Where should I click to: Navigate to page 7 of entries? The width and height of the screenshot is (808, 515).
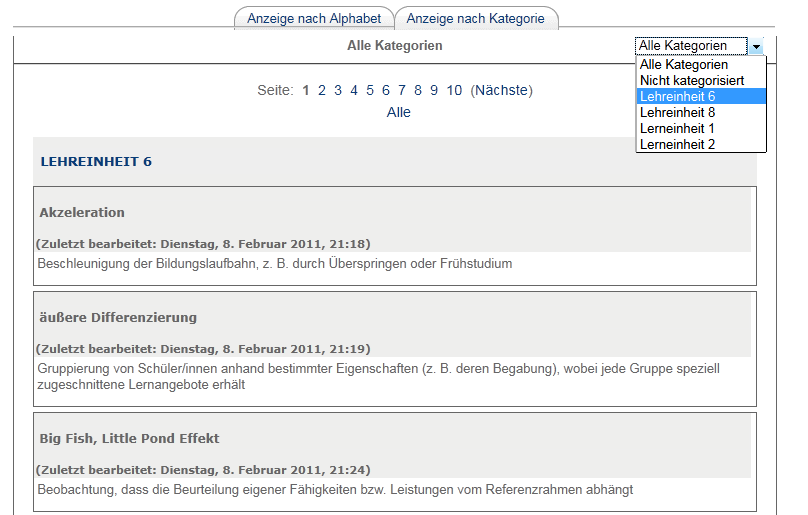point(402,91)
